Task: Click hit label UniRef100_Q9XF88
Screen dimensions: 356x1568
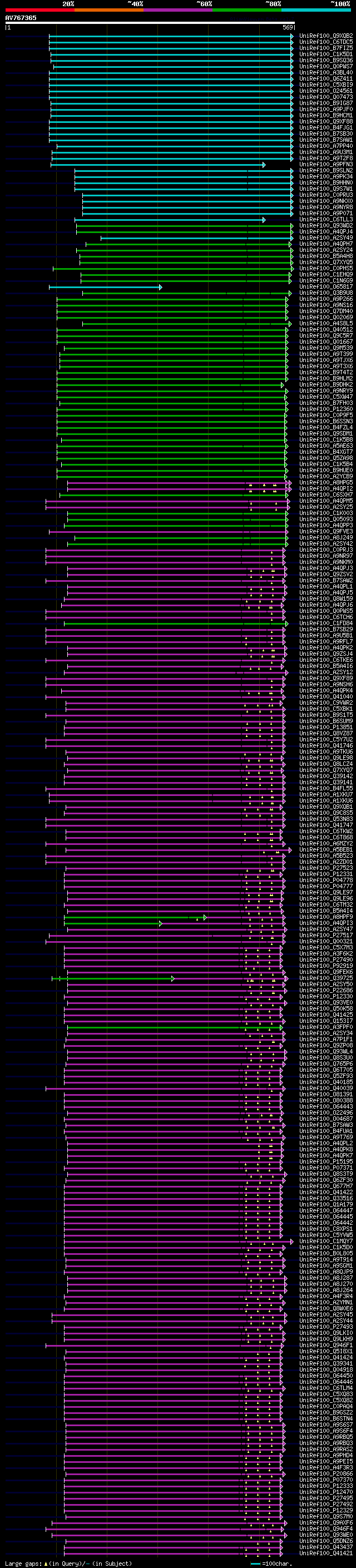Action: (x=326, y=121)
